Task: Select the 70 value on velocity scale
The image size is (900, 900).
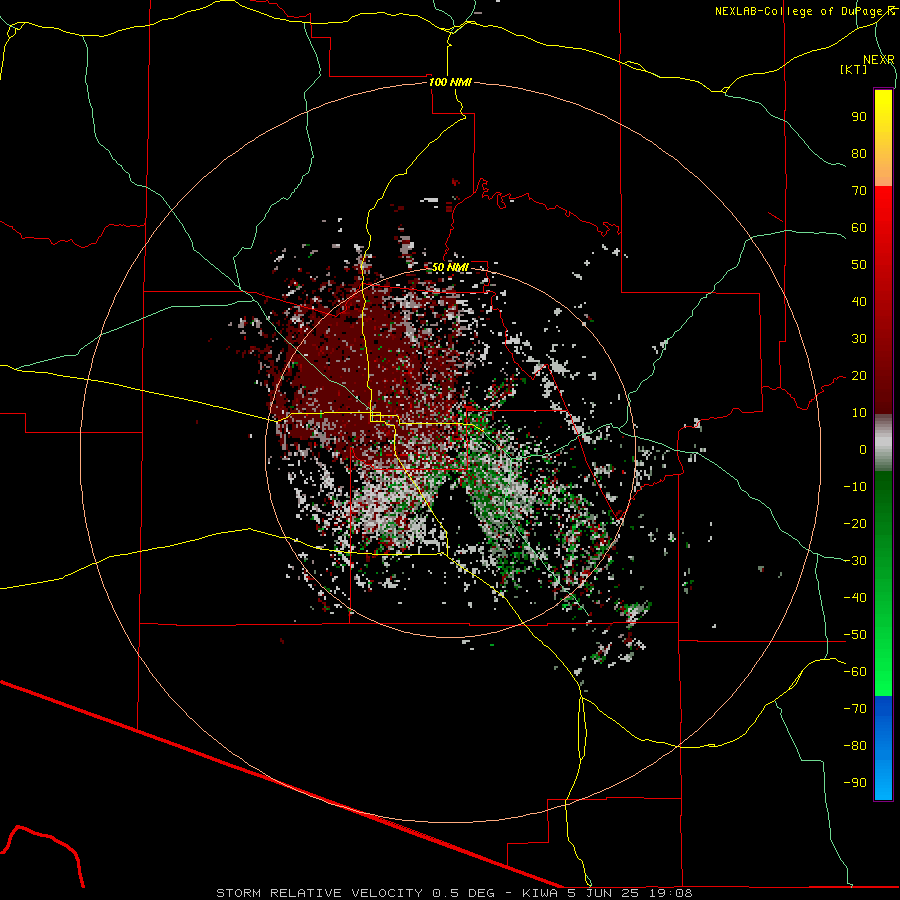Action: click(859, 191)
